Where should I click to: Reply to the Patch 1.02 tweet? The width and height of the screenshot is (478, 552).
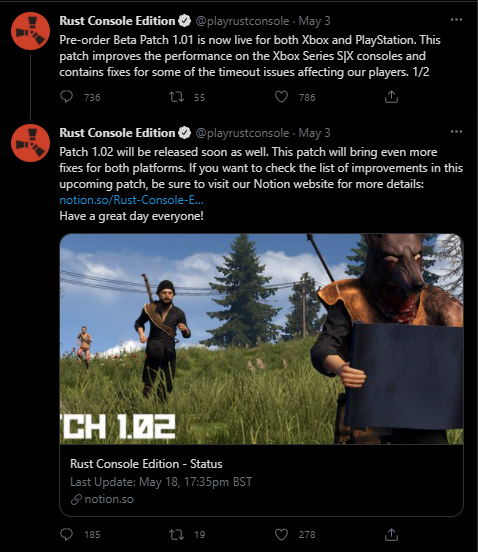click(67, 534)
